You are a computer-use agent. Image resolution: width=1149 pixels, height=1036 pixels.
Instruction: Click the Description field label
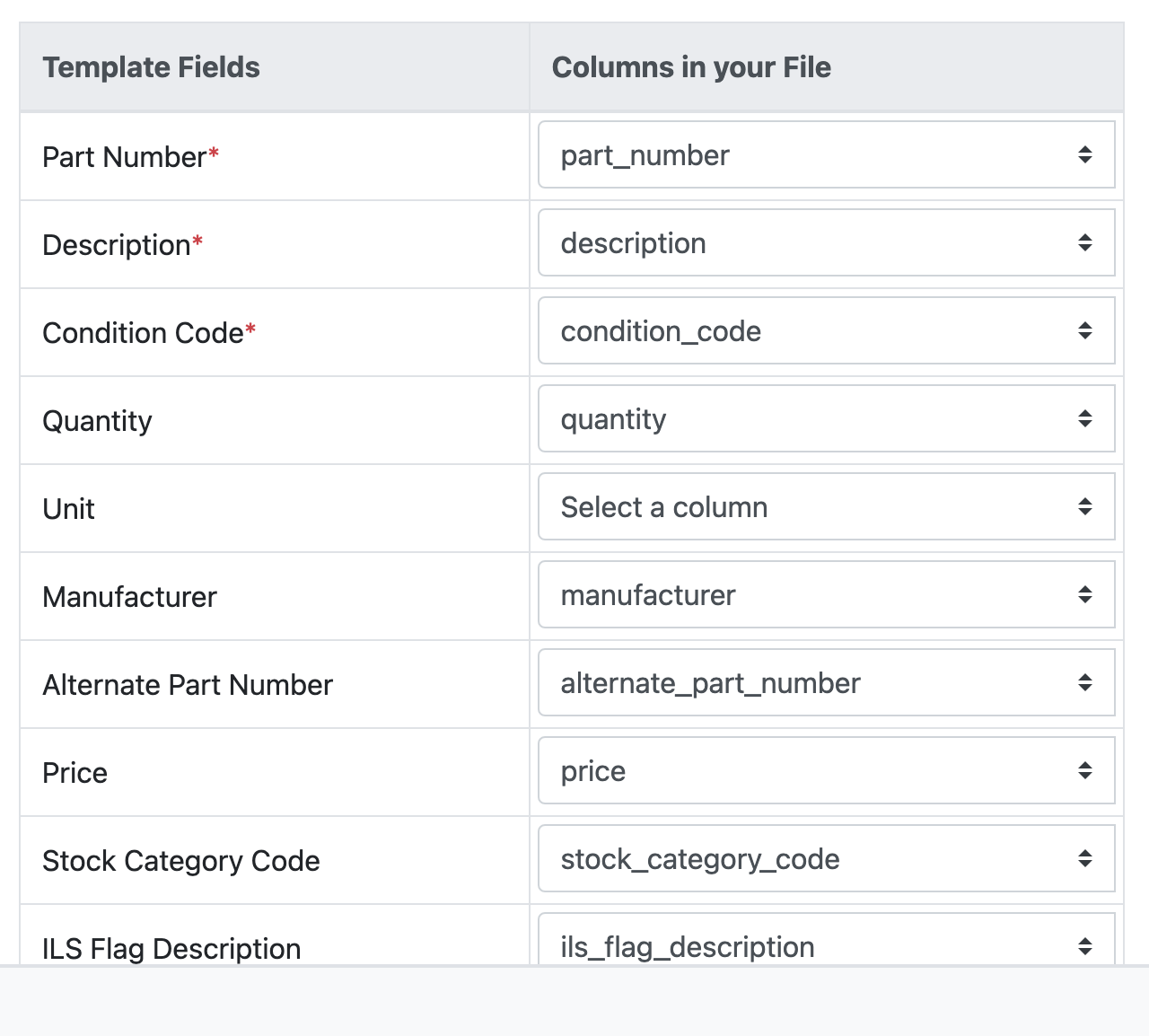point(117,245)
